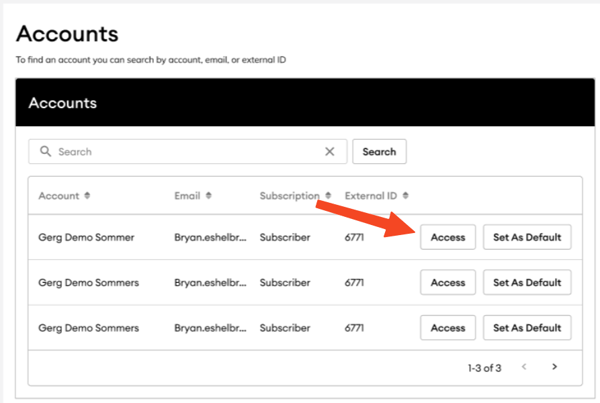600x403 pixels.
Task: Set third row account as default
Action: coord(527,328)
